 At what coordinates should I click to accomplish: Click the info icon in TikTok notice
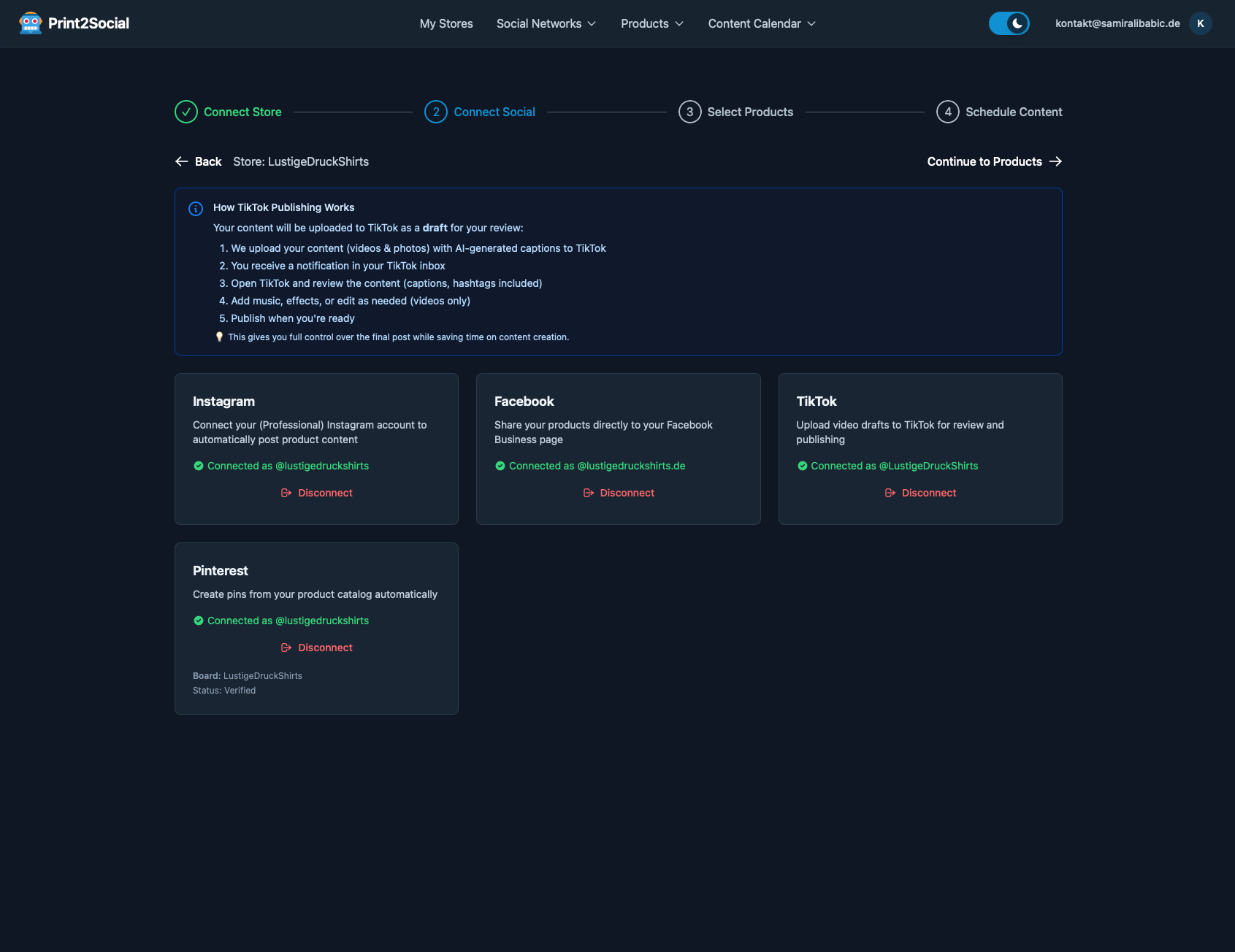pyautogui.click(x=196, y=209)
